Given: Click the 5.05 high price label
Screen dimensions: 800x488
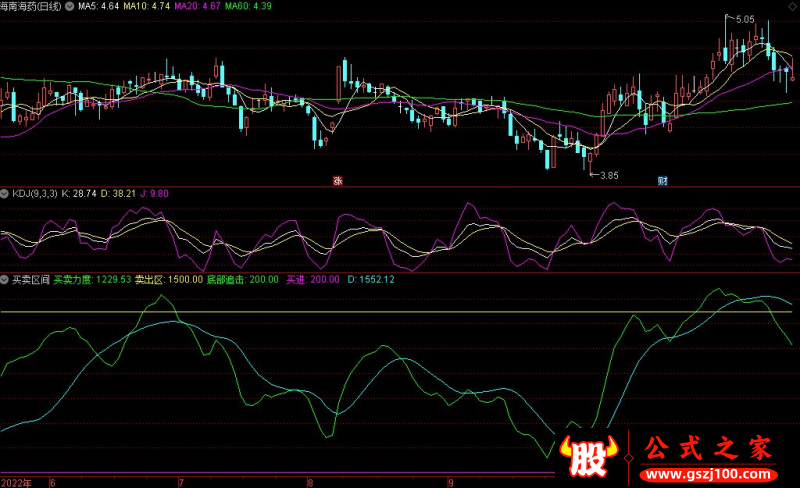Looking at the screenshot, I should 745,19.
